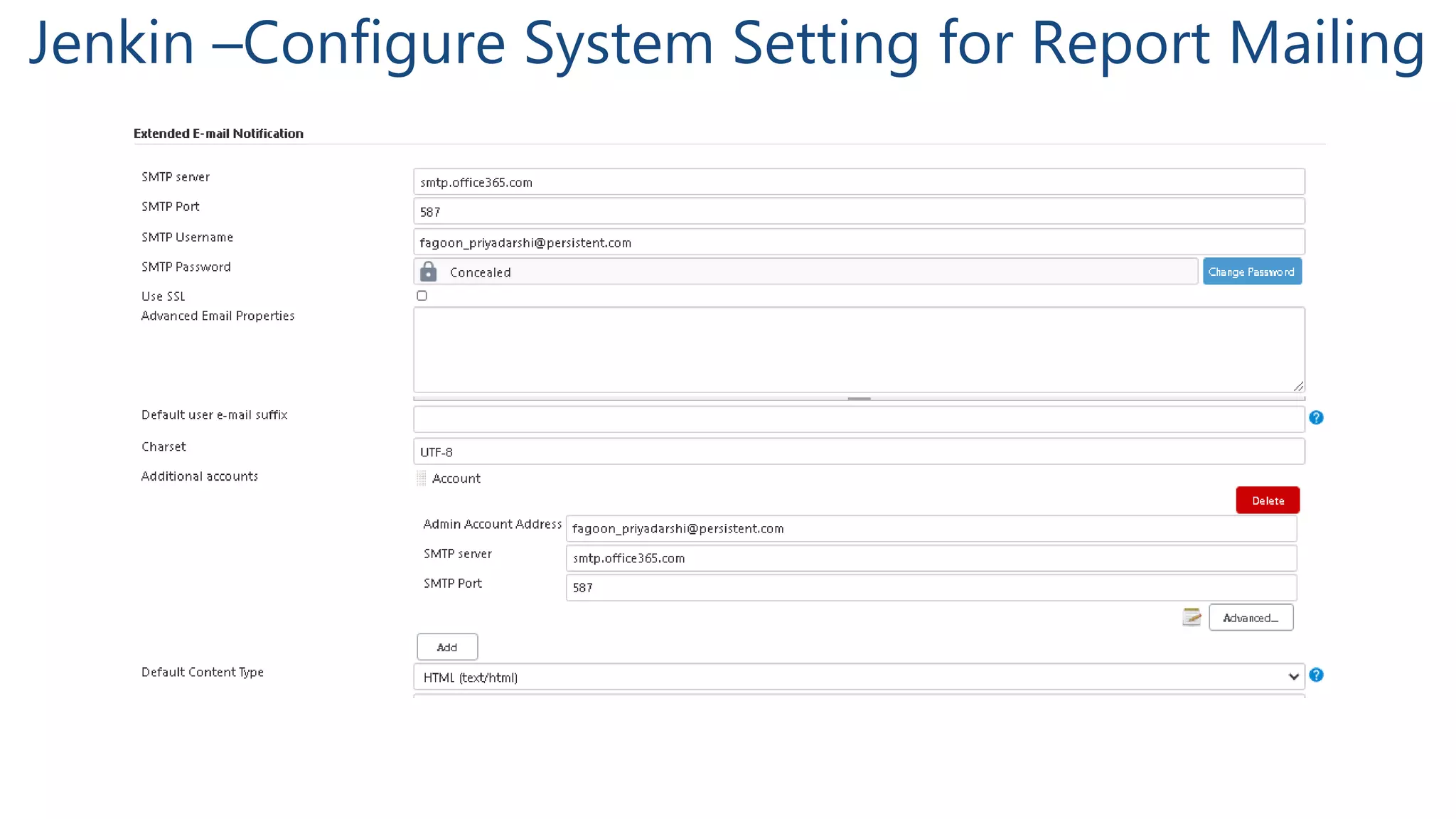The image size is (1456, 819).
Task: Delete the additional account
Action: click(x=1268, y=500)
